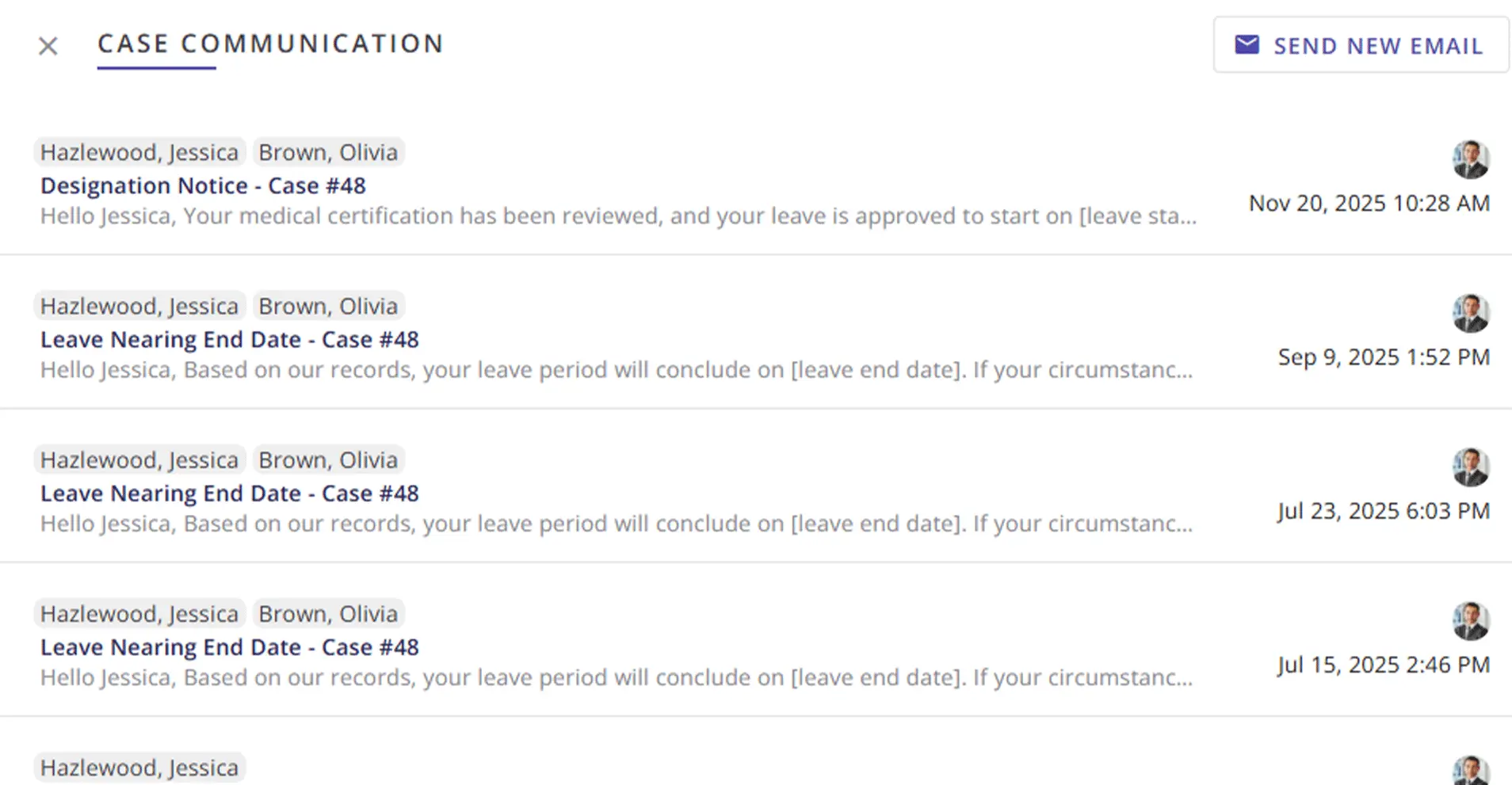Close the Case Communication panel with the X icon
This screenshot has height=785, width=1512.
point(48,46)
